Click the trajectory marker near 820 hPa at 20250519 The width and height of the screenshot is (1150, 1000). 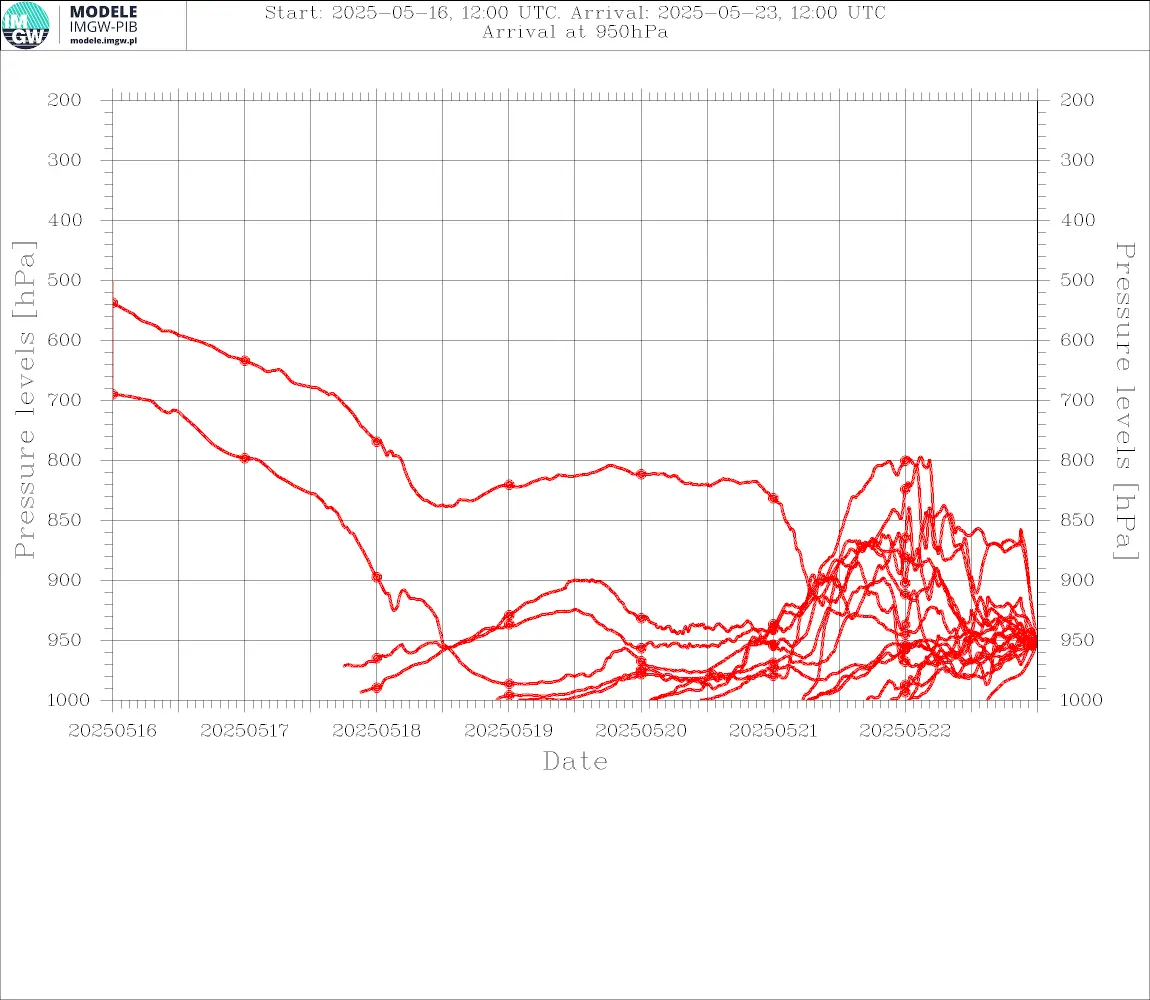[509, 485]
